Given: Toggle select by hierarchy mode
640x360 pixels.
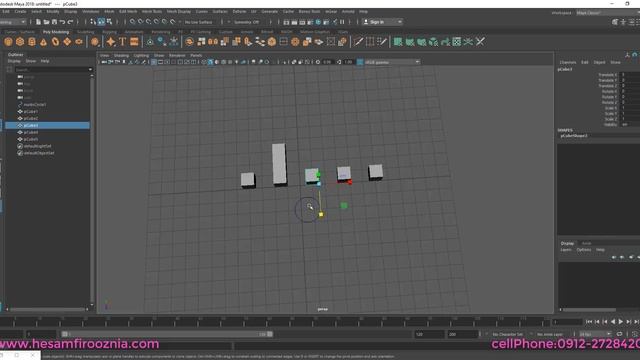Looking at the screenshot, I should pos(93,22).
